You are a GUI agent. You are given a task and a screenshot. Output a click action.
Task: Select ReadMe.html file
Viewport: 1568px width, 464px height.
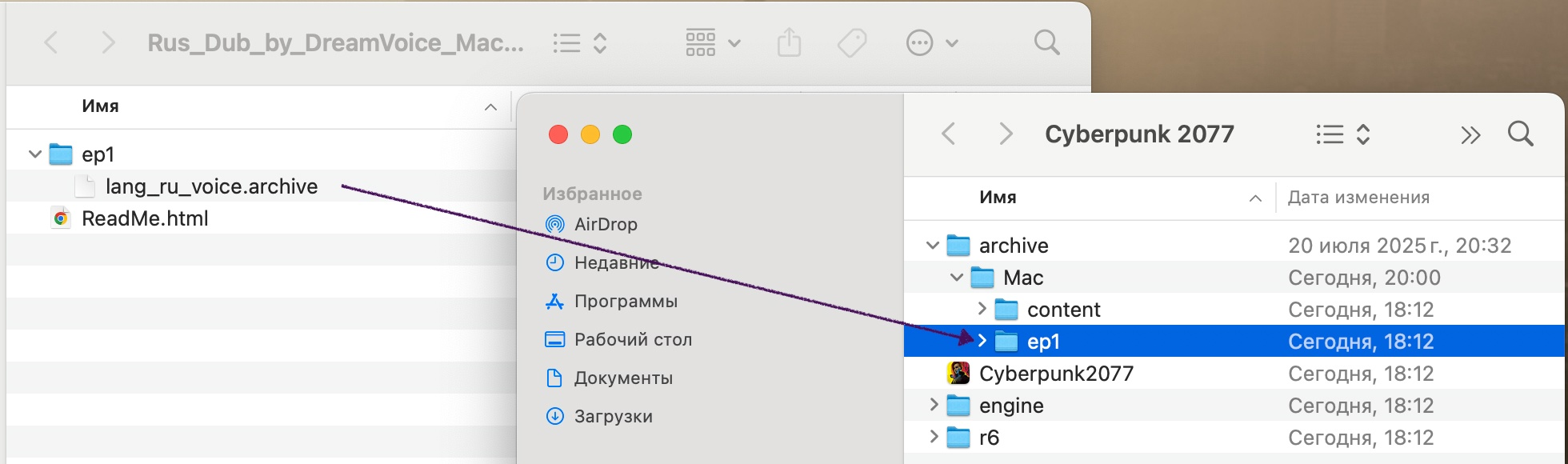tap(145, 218)
